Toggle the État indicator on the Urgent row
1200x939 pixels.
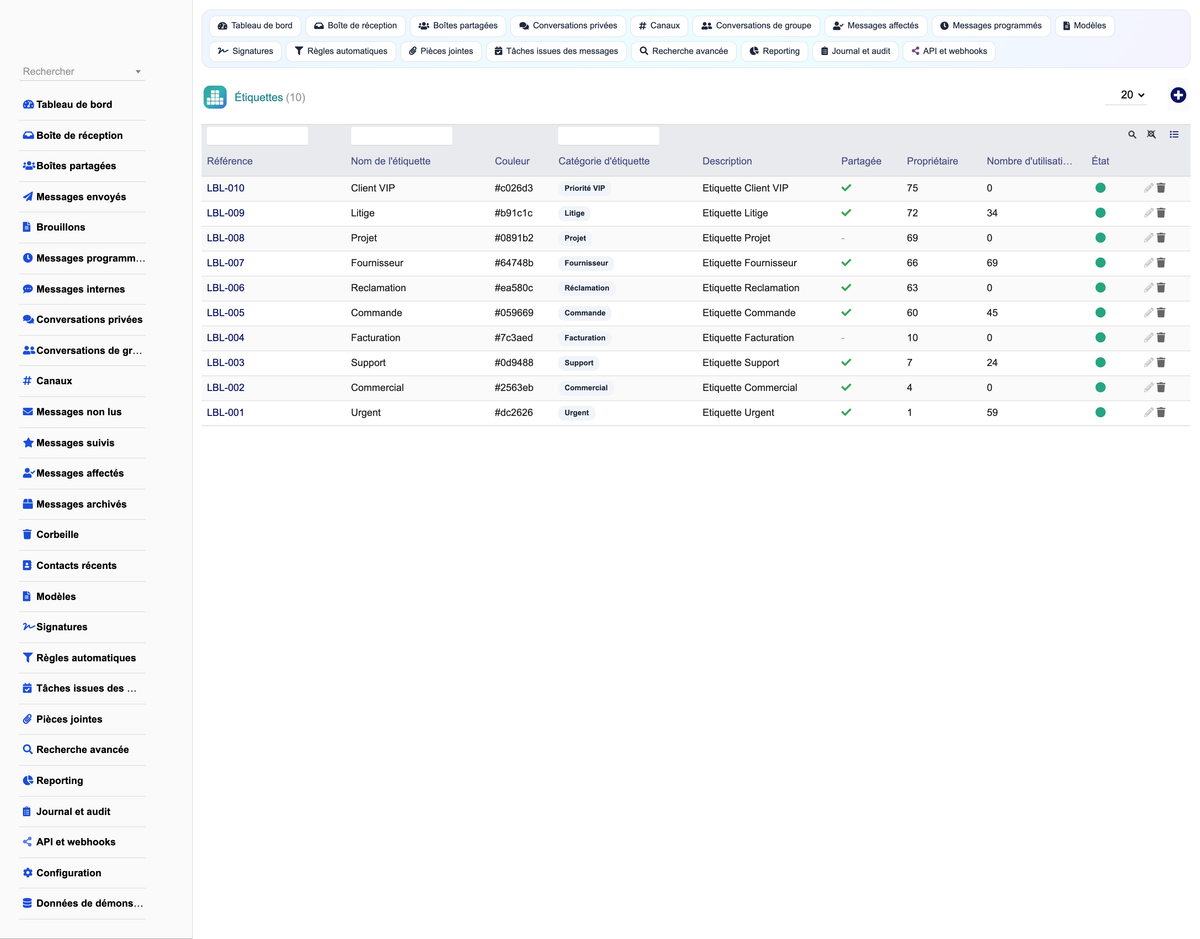pos(1100,413)
